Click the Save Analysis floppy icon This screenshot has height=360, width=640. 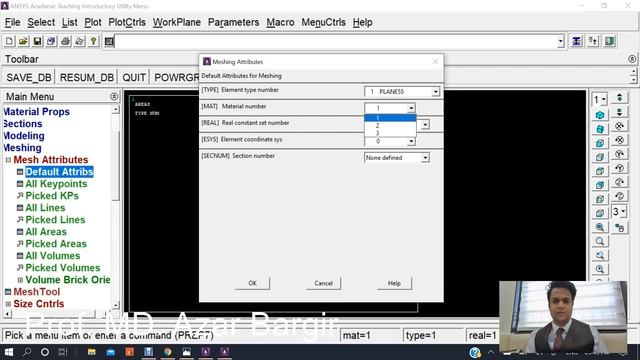pyautogui.click(x=38, y=41)
